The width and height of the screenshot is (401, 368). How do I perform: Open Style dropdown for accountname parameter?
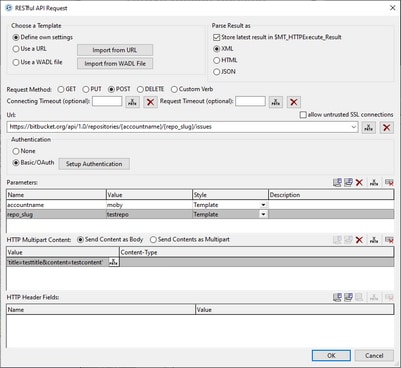click(x=263, y=205)
